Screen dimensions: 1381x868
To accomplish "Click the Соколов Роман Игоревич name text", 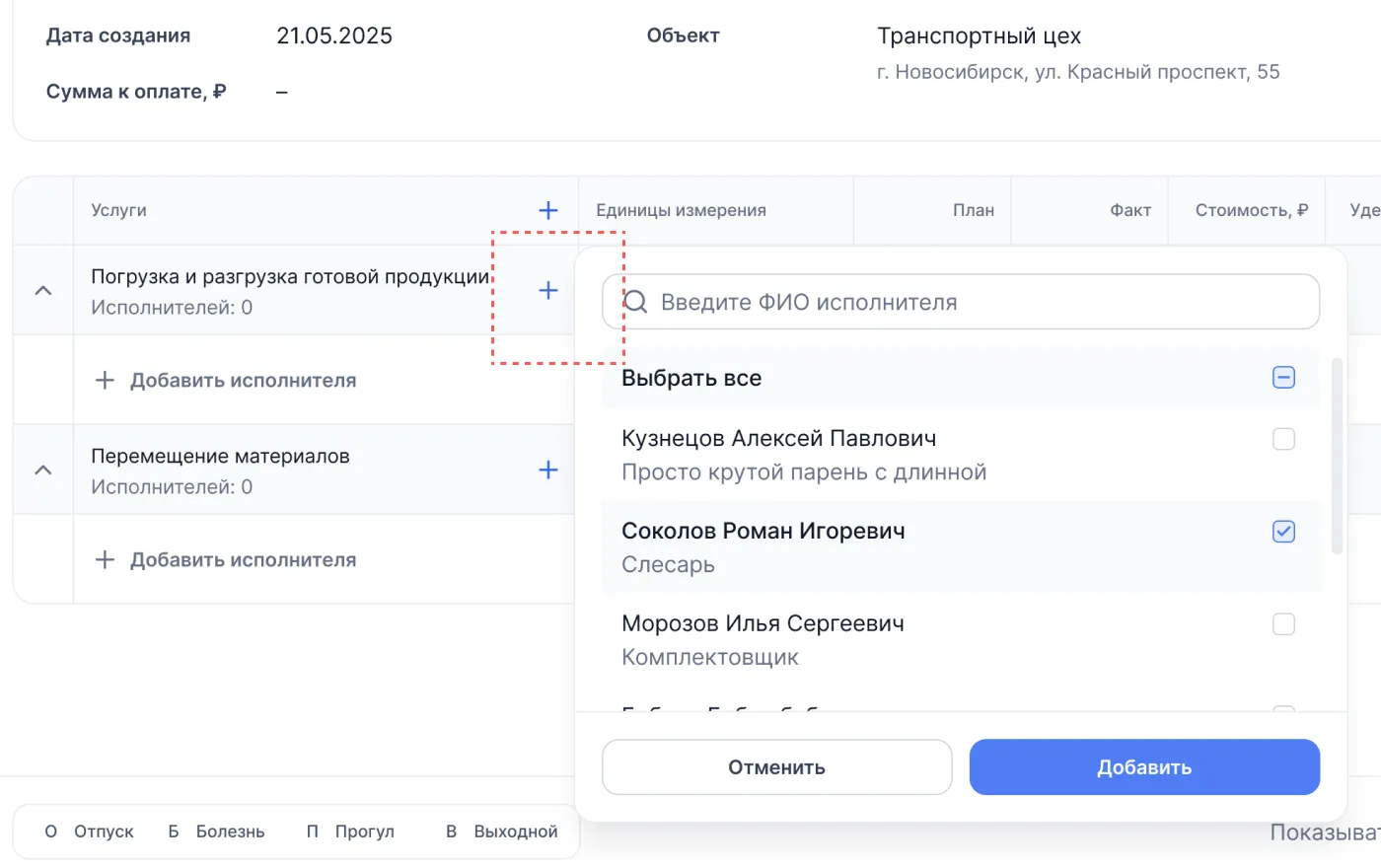I will point(763,531).
